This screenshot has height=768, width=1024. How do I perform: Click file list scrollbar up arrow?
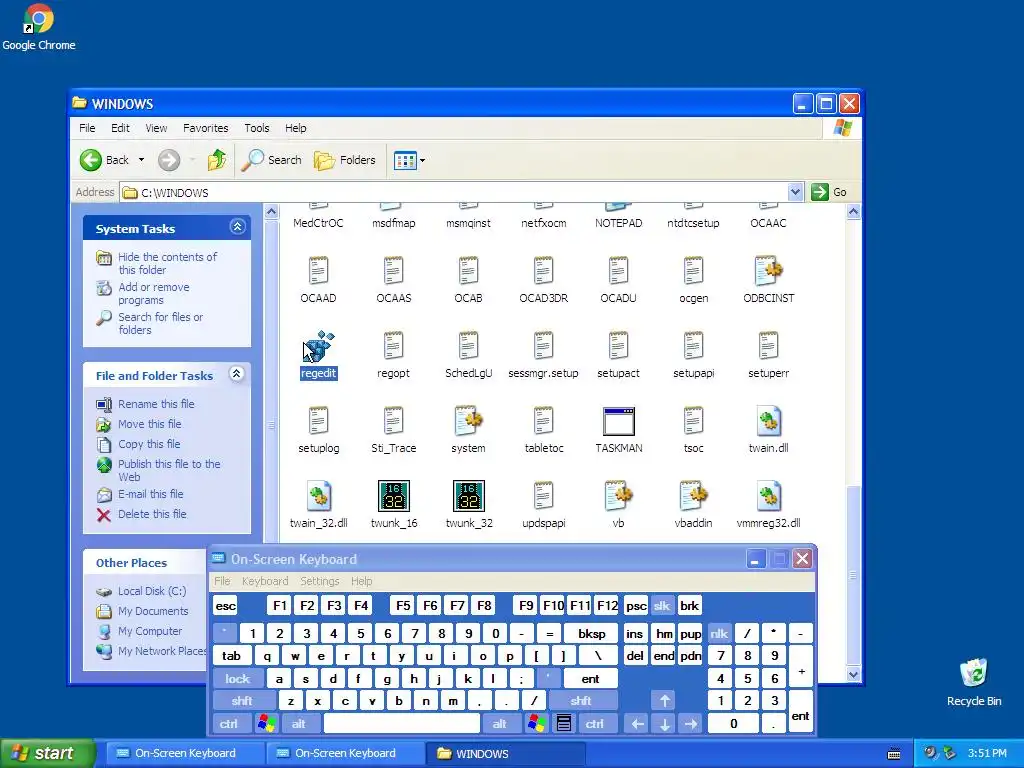click(x=853, y=212)
